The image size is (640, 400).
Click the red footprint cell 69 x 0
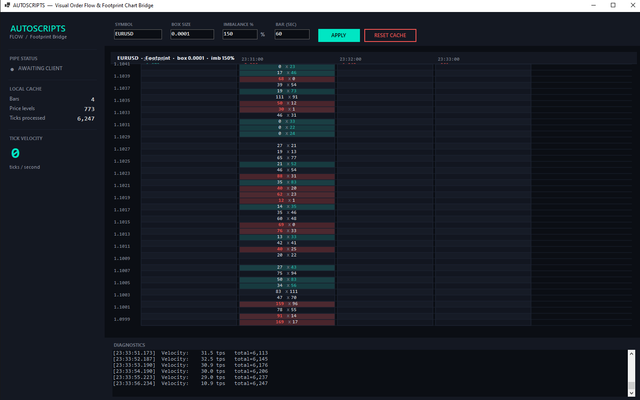(287, 225)
